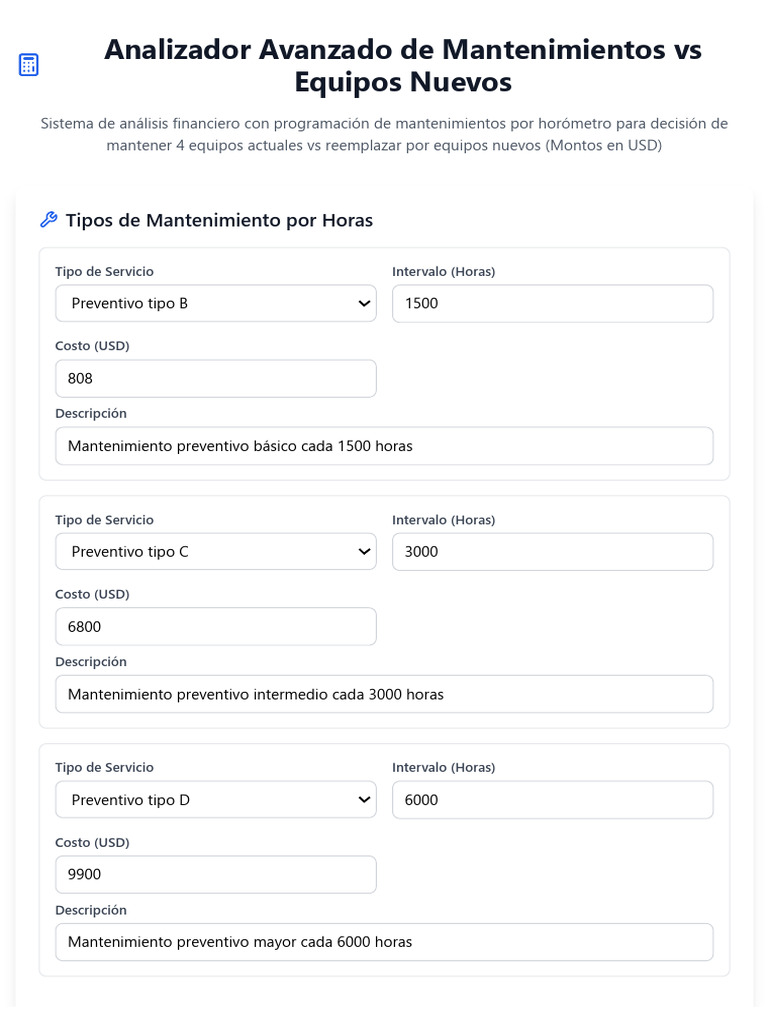The height and width of the screenshot is (1024, 768).
Task: Click the description field for 1500 hours maintenance
Action: tap(384, 446)
